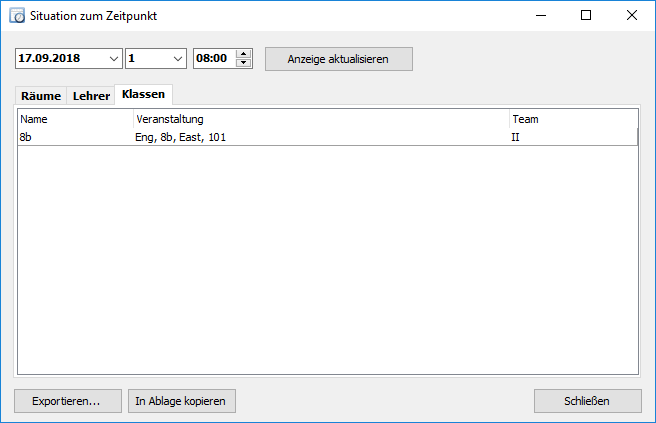Screen dimensions: 656x423
Task: Switch to the Lehrer tab
Action: 91,96
